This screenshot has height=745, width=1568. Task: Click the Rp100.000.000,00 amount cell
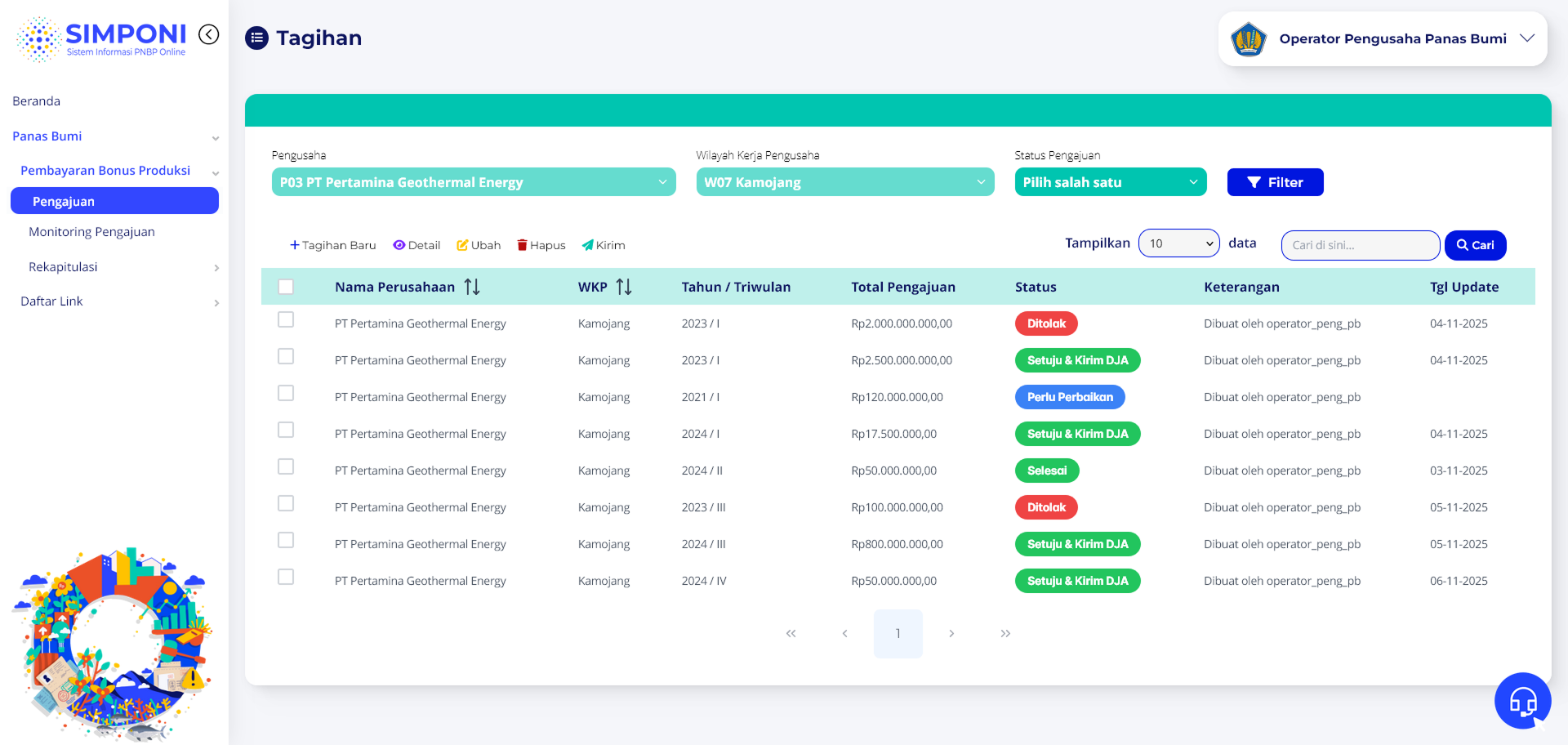897,507
